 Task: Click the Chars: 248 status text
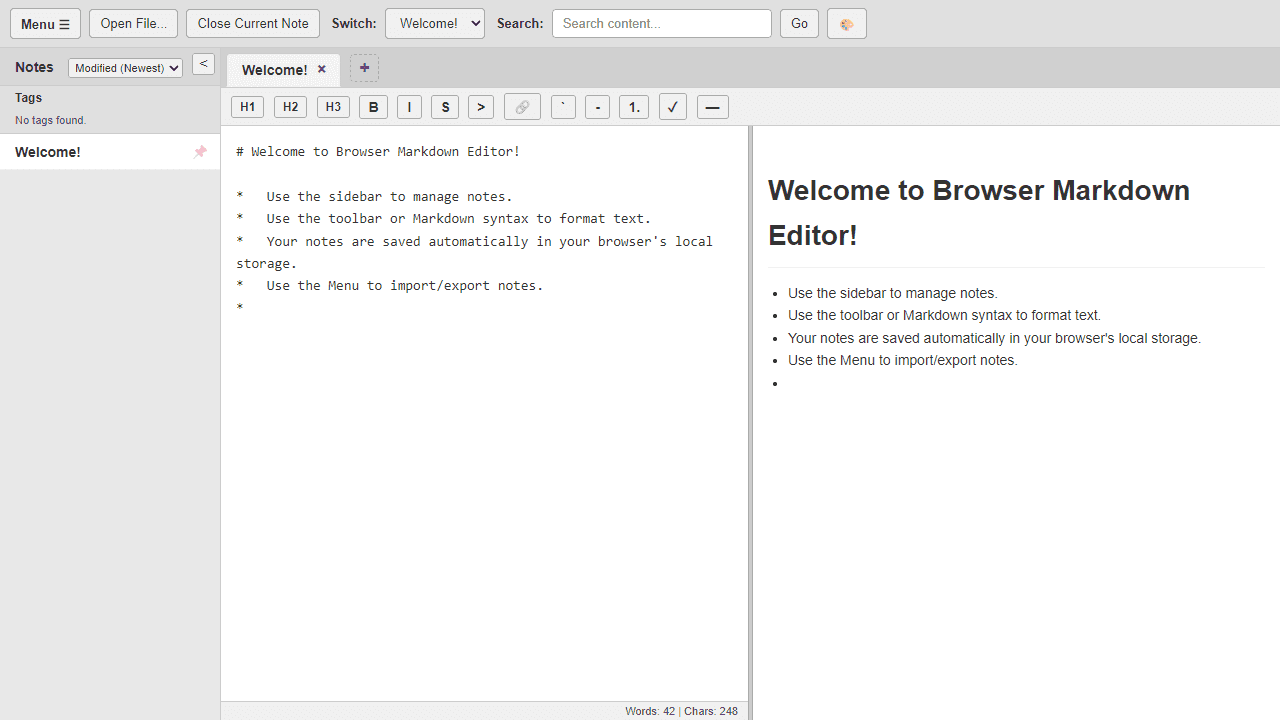coord(711,711)
